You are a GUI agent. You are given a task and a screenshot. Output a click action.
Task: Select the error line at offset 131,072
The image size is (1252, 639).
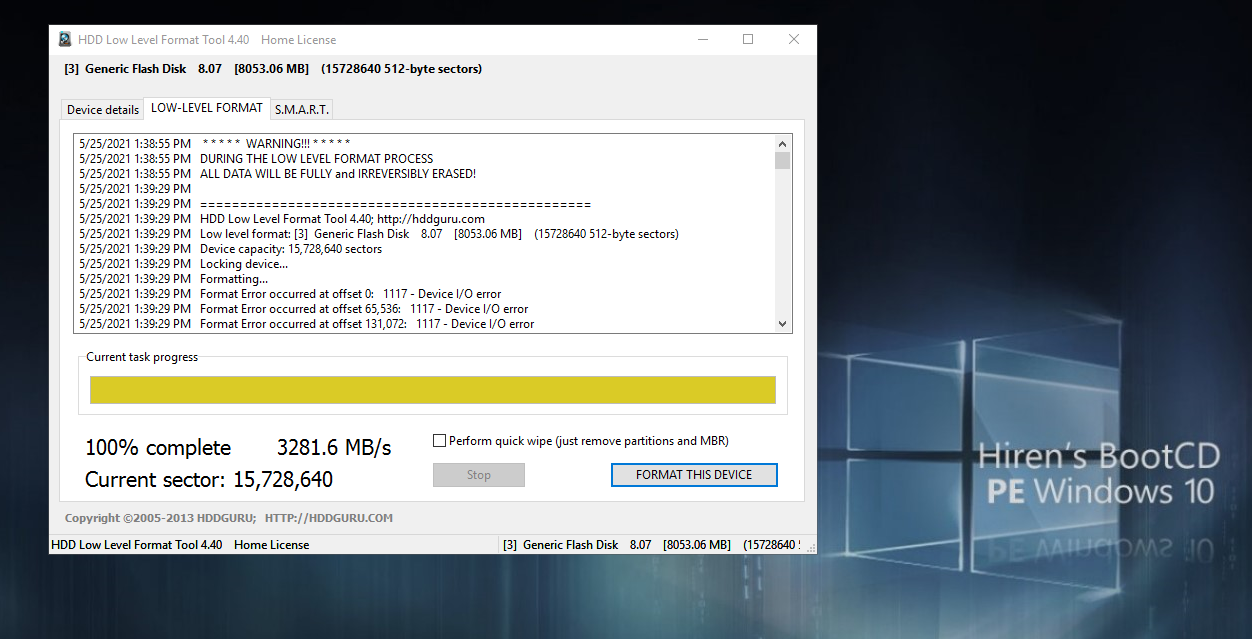(x=307, y=324)
